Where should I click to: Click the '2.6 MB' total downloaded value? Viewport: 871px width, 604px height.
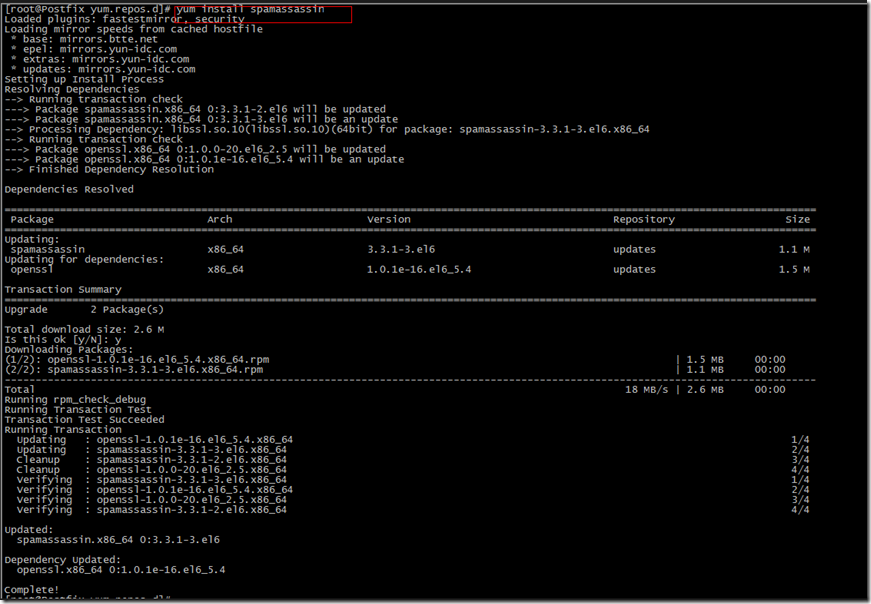click(x=705, y=389)
